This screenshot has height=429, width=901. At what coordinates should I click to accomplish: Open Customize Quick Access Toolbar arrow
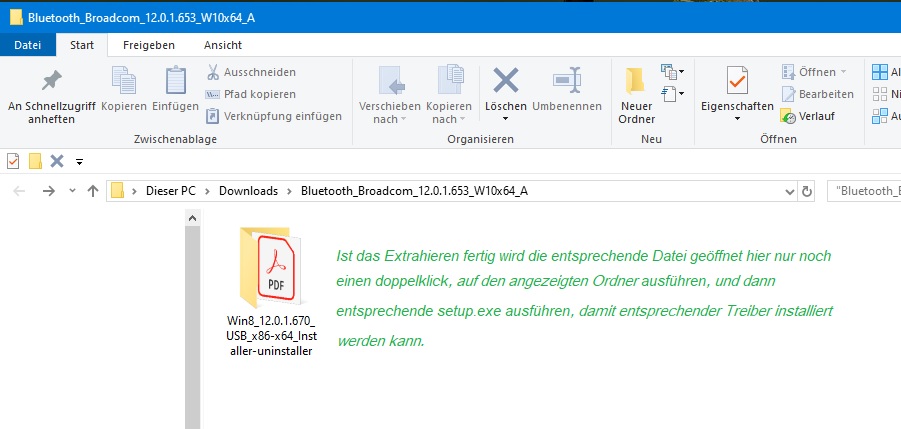[x=79, y=162]
